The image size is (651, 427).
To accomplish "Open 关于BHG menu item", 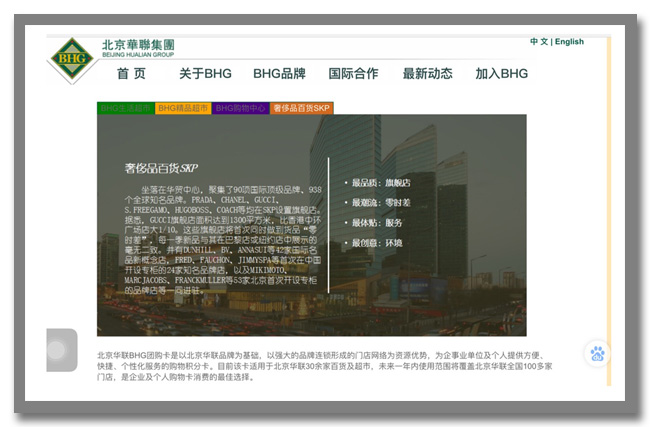I will [206, 74].
